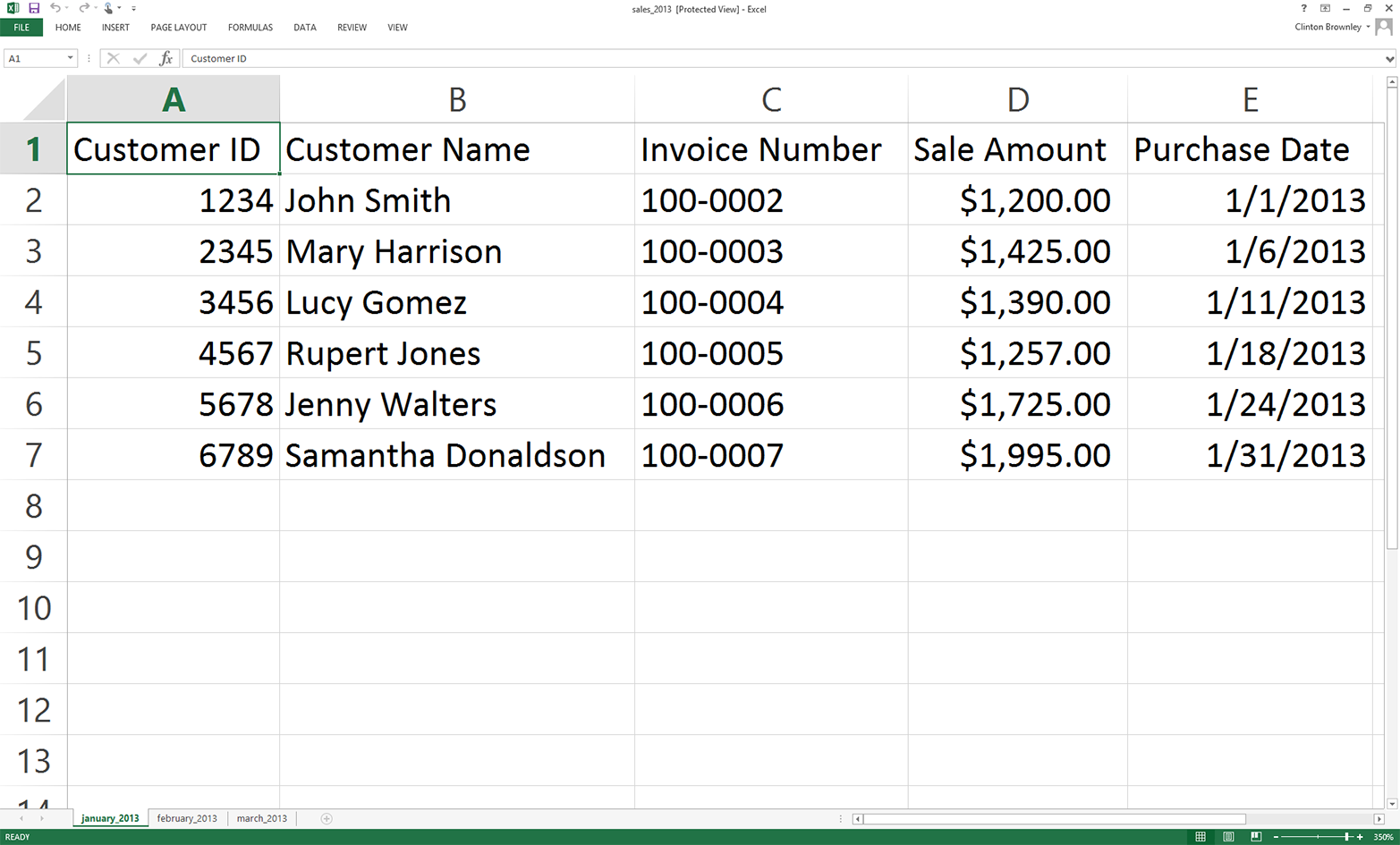Click vertical scrollbar down arrow
The width and height of the screenshot is (1400, 845).
click(x=1391, y=803)
